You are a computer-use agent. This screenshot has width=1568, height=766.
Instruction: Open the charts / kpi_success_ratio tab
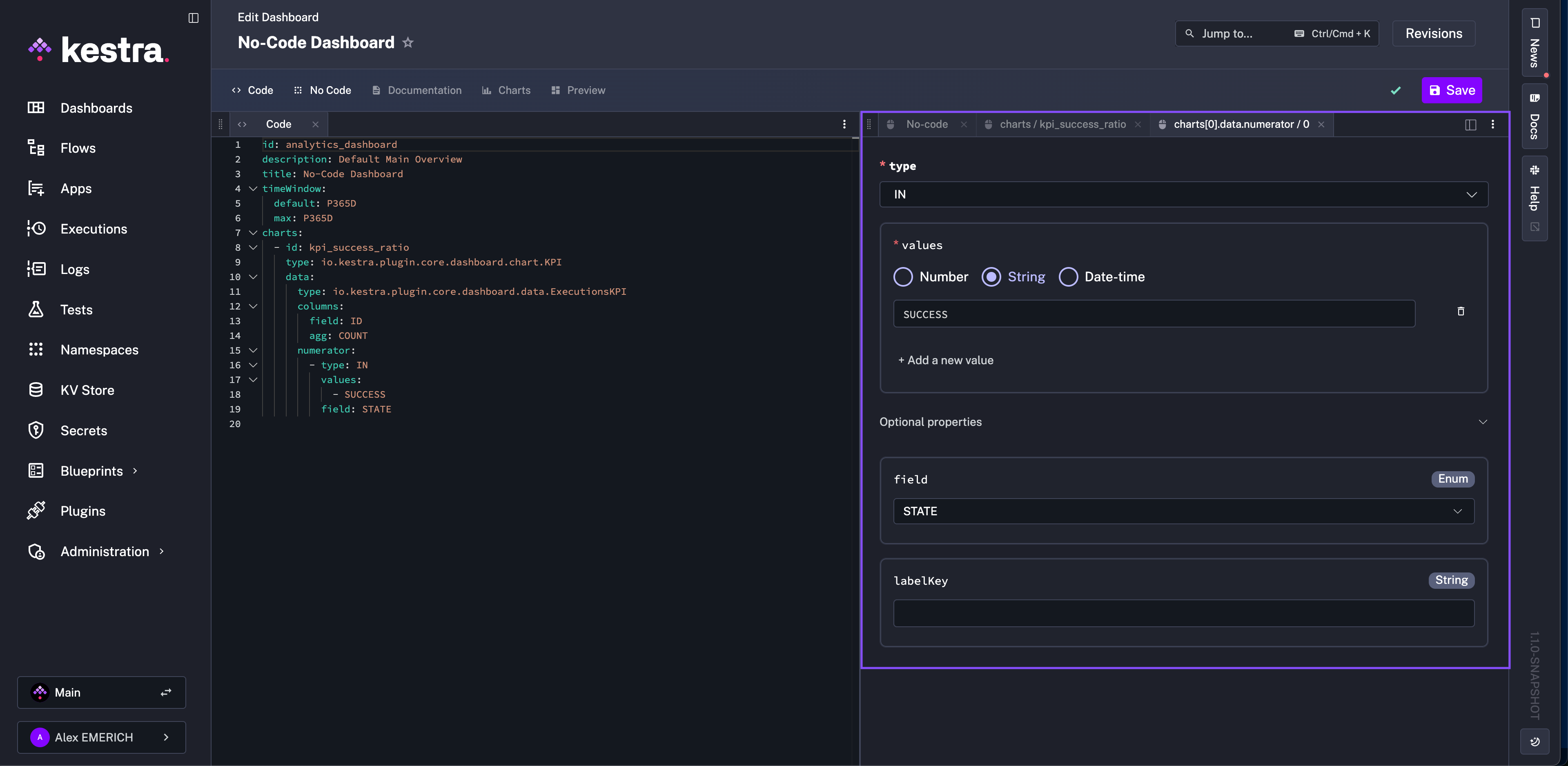(x=1062, y=124)
